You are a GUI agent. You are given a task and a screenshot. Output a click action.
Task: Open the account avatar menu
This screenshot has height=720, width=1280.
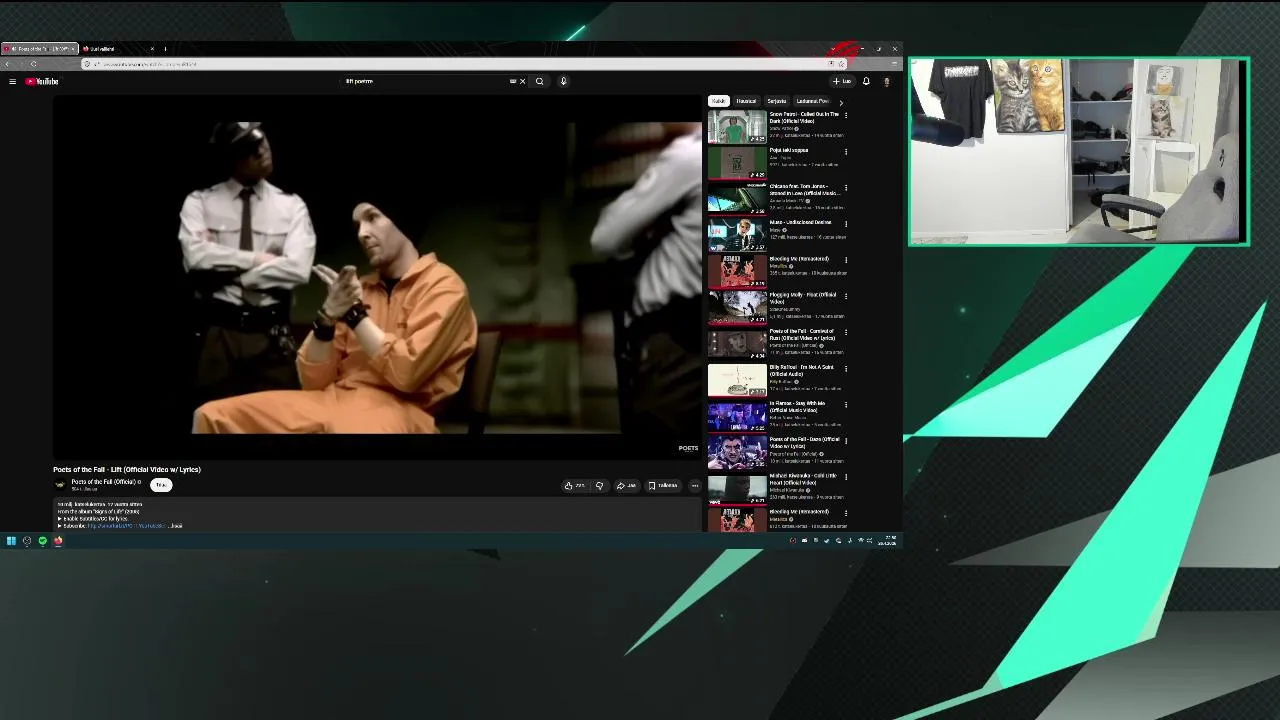point(886,81)
